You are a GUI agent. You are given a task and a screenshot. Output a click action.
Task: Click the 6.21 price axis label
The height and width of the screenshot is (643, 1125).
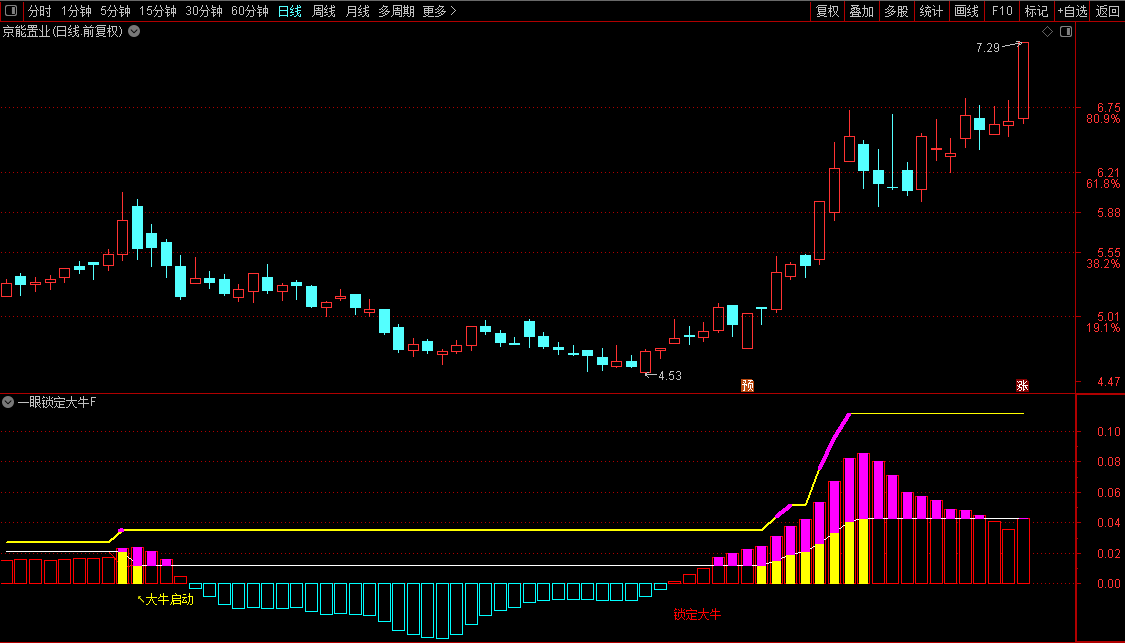(x=1108, y=173)
